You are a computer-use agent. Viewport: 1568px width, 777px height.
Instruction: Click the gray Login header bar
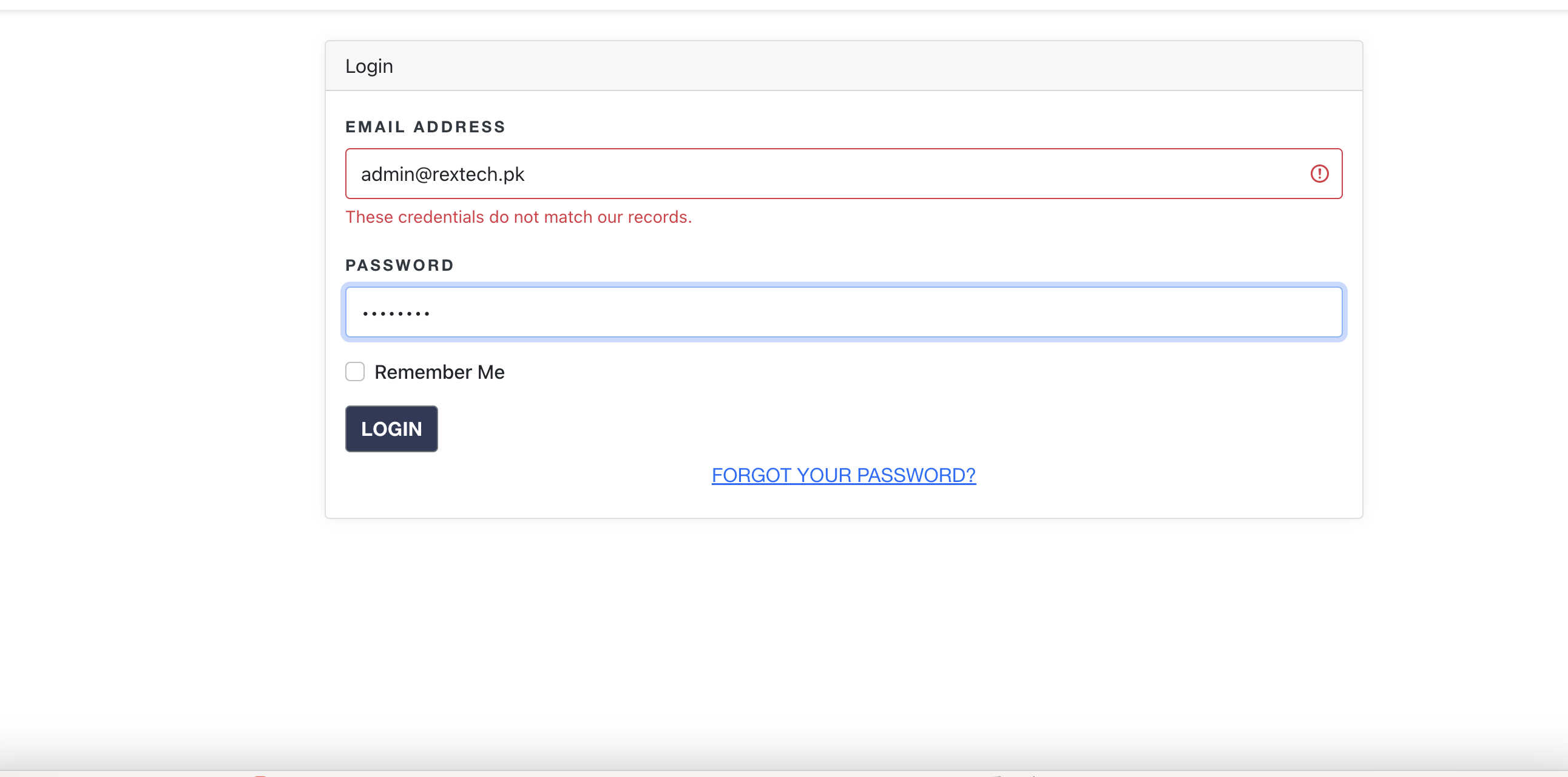(x=852, y=66)
